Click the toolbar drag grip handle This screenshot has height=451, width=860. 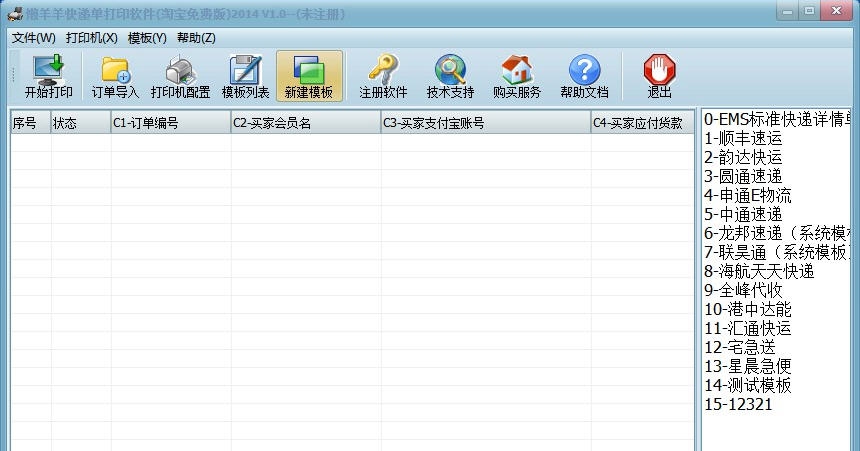click(x=14, y=76)
